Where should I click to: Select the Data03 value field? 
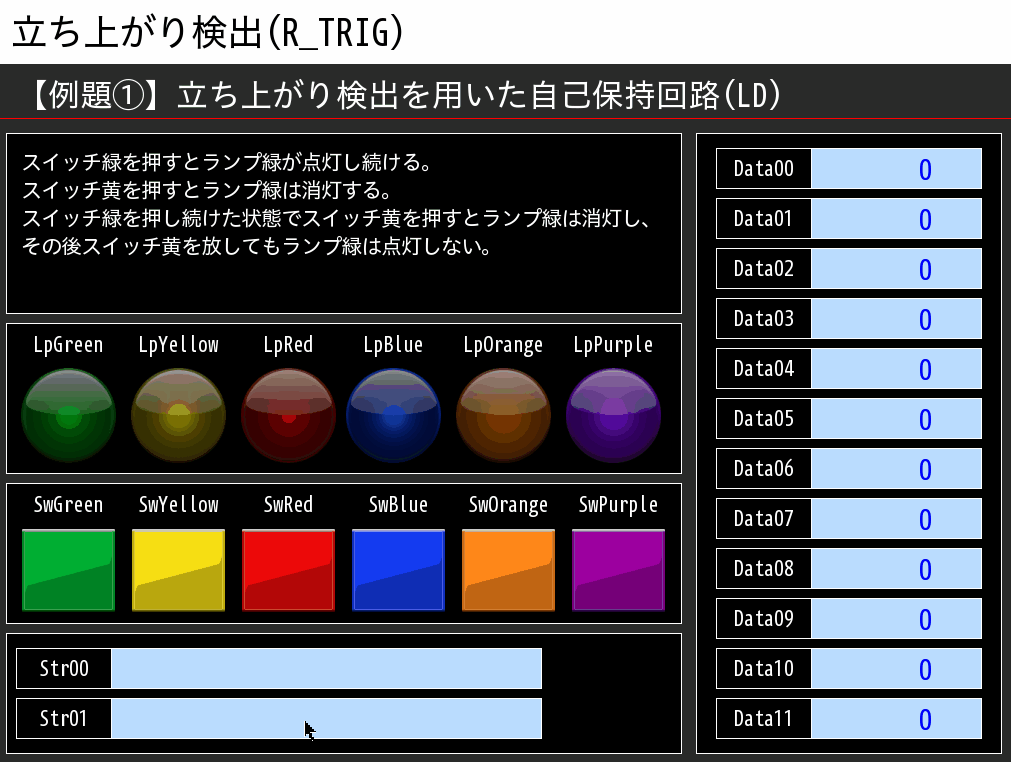(896, 318)
